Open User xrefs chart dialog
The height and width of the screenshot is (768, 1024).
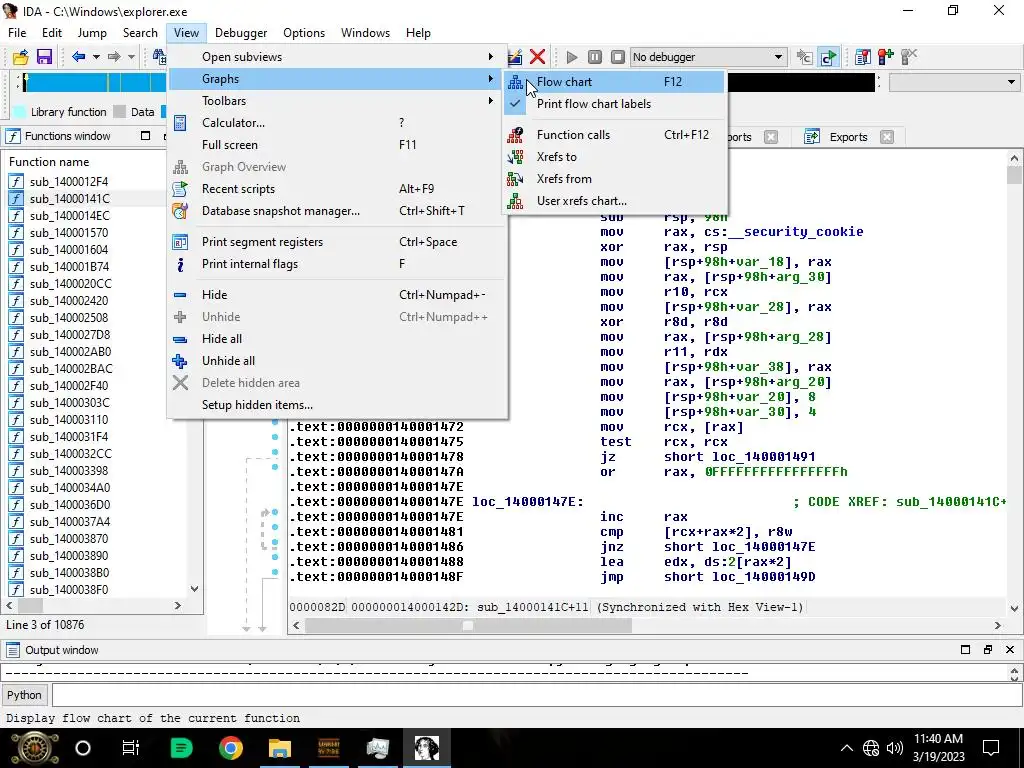pyautogui.click(x=614, y=201)
